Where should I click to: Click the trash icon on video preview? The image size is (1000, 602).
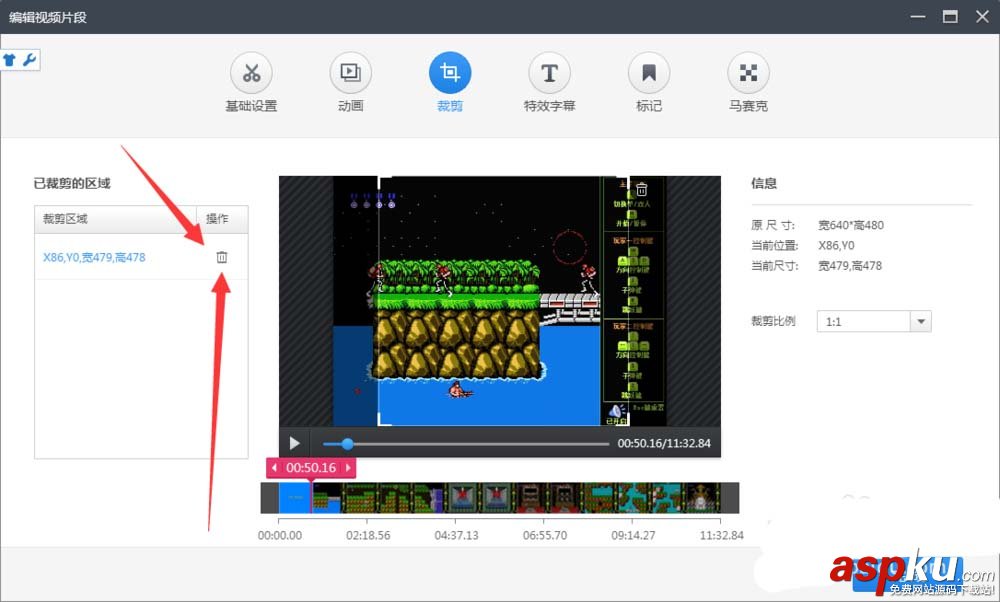[x=642, y=189]
